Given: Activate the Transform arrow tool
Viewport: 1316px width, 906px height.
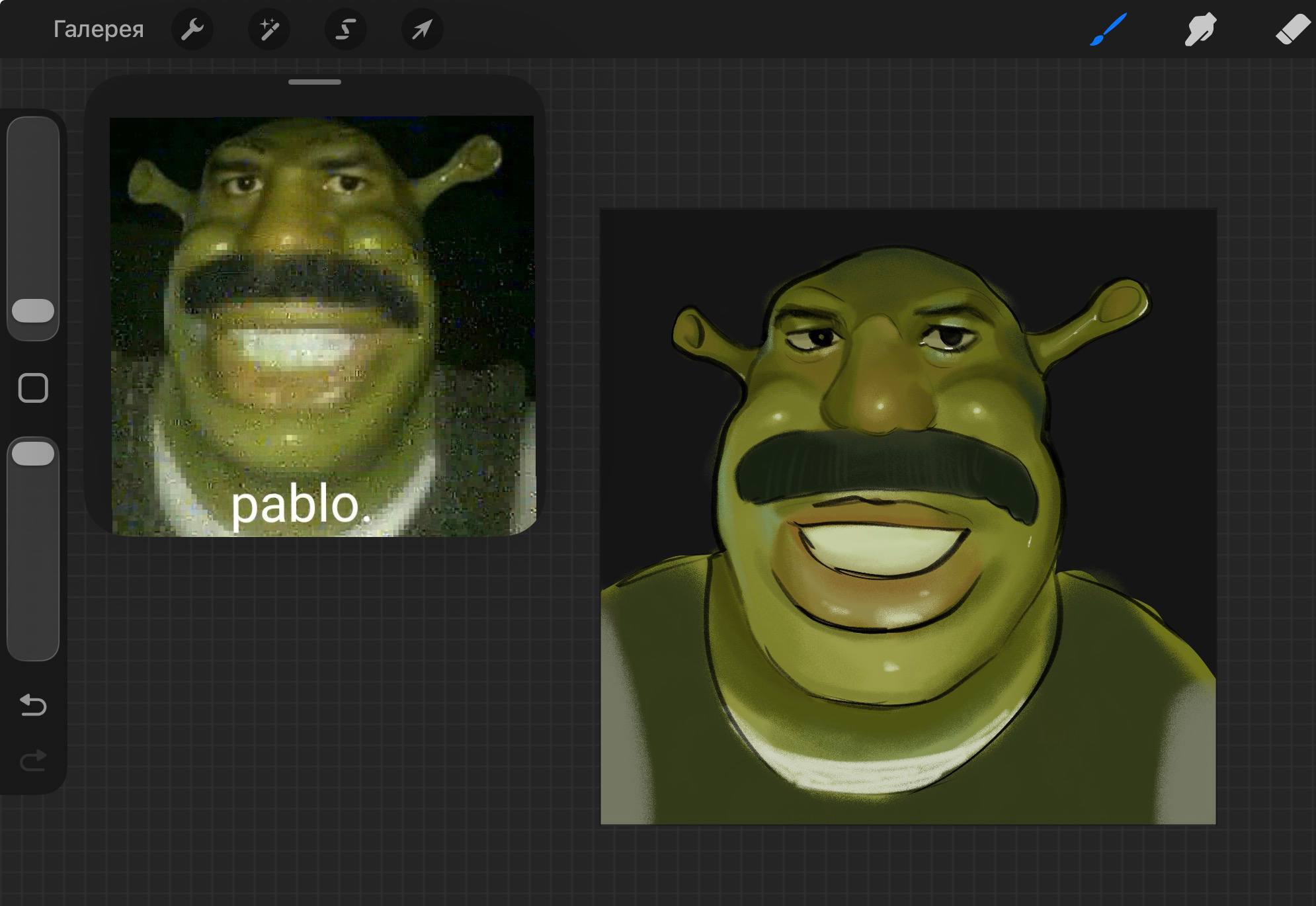Looking at the screenshot, I should 423,29.
